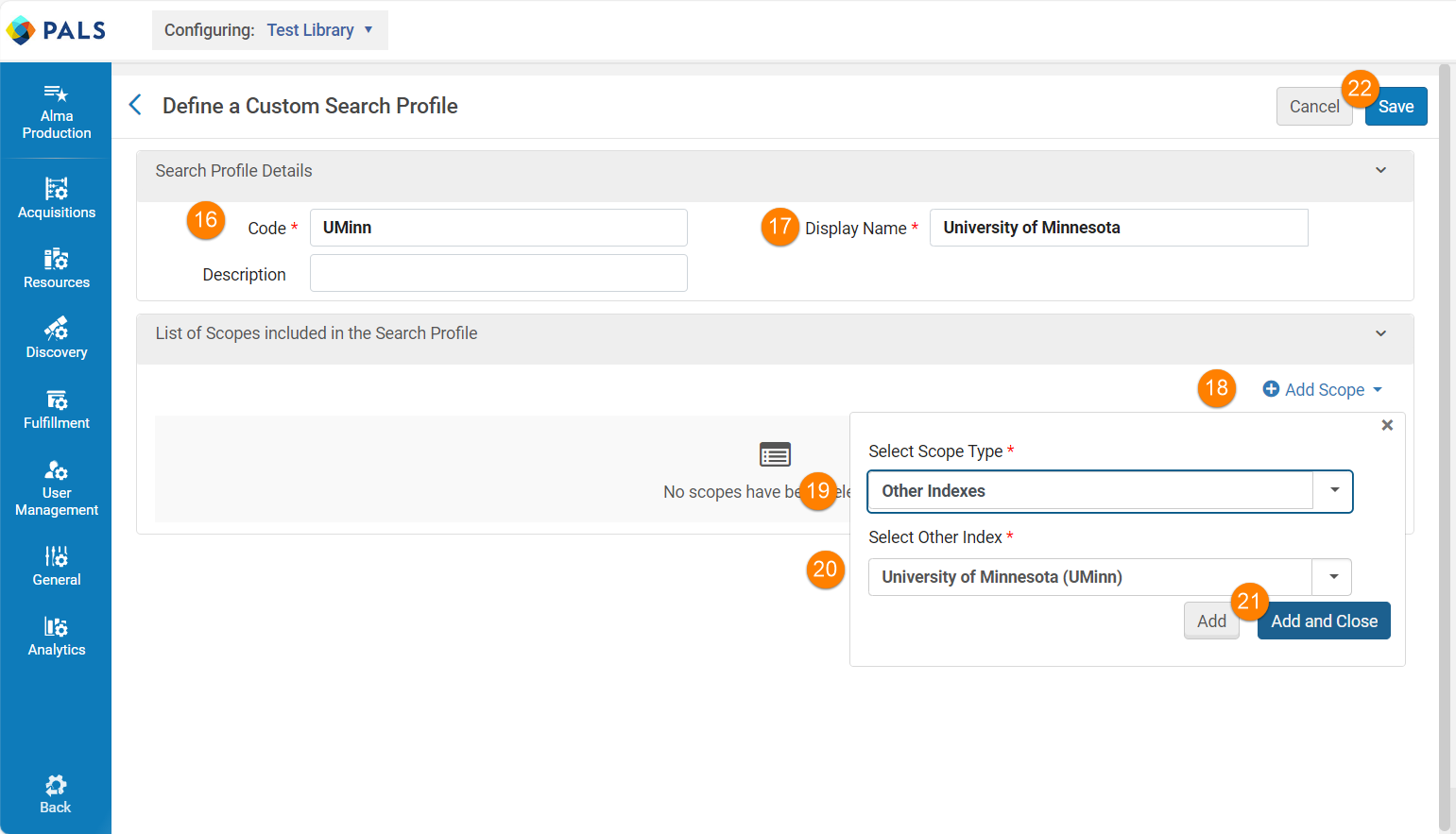Viewport: 1456px width, 834px height.
Task: Open the Acquisitions configuration menu
Action: pos(56,198)
